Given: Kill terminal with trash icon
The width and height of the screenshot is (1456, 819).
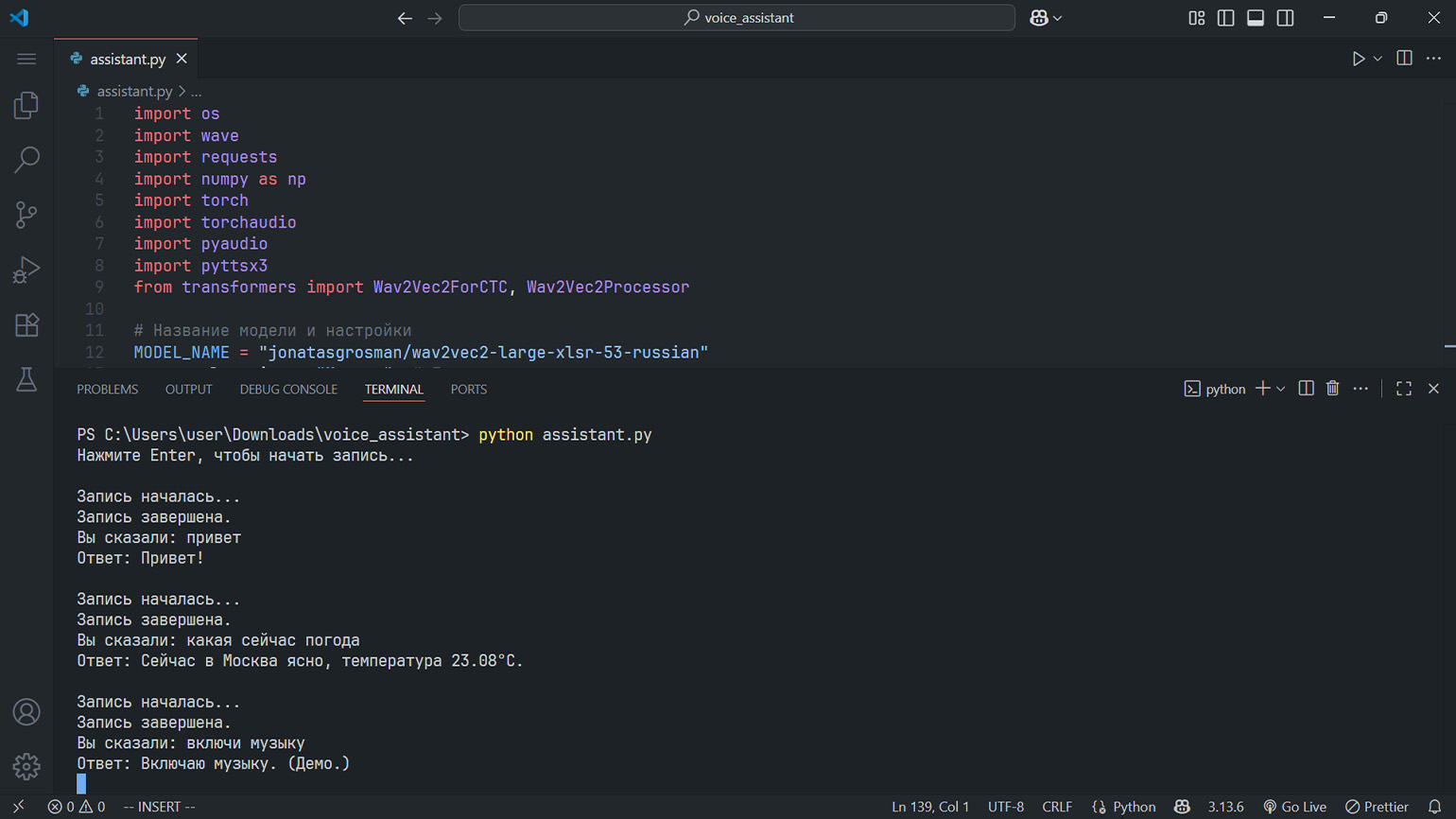Looking at the screenshot, I should coord(1332,389).
